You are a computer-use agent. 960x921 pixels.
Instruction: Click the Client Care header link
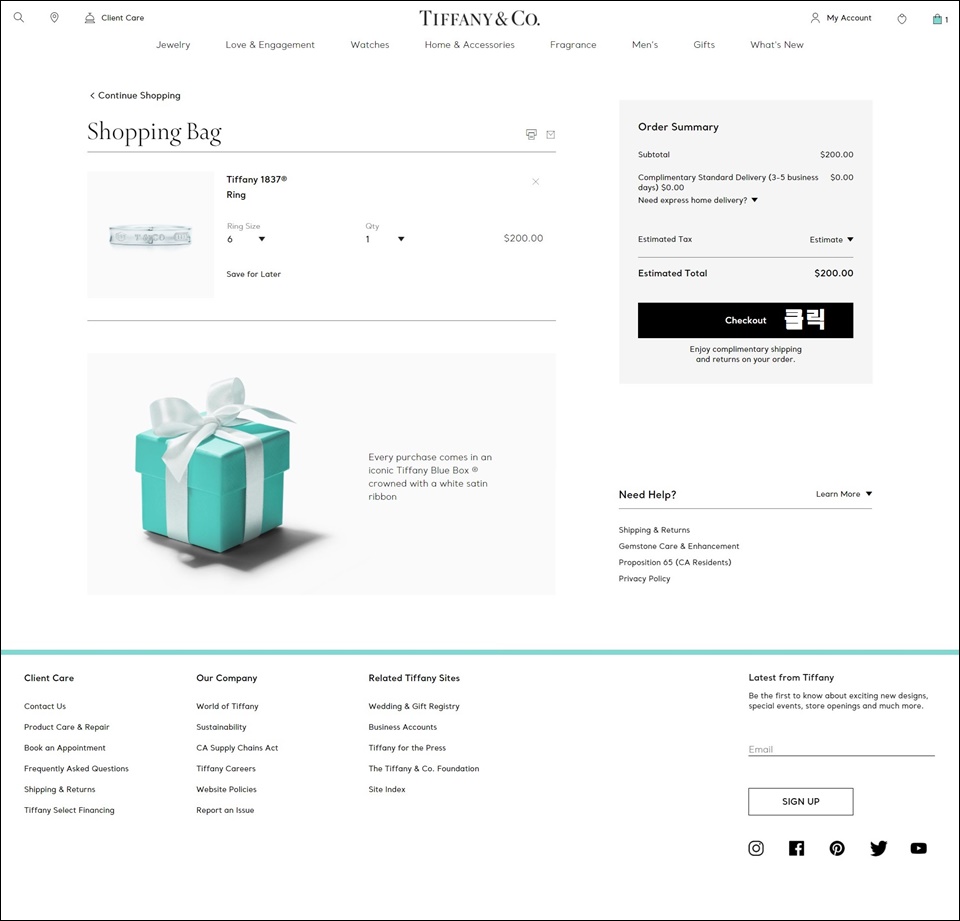(122, 18)
